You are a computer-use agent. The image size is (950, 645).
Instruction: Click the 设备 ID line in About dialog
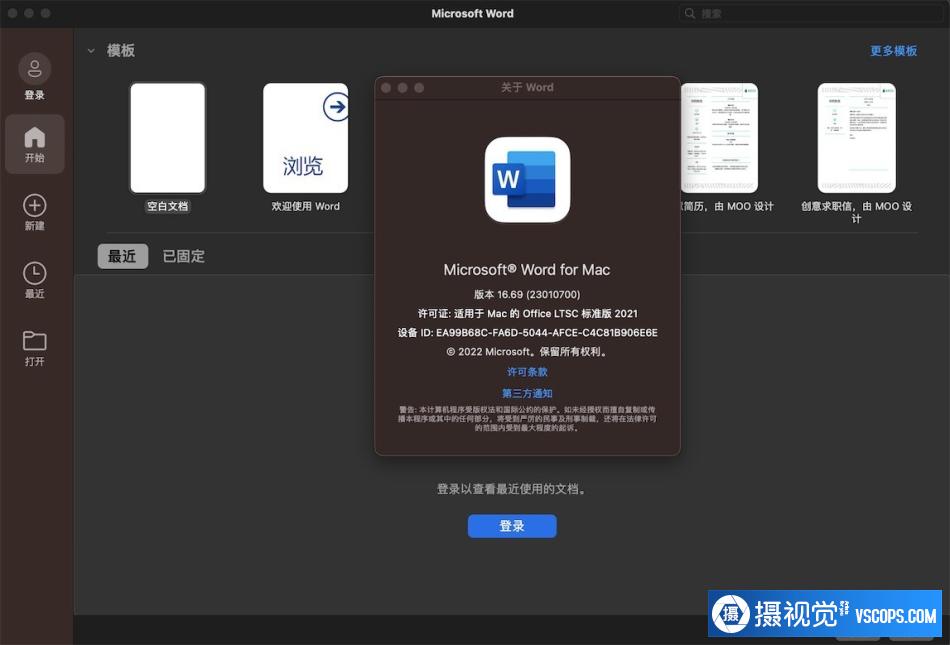[x=527, y=332]
